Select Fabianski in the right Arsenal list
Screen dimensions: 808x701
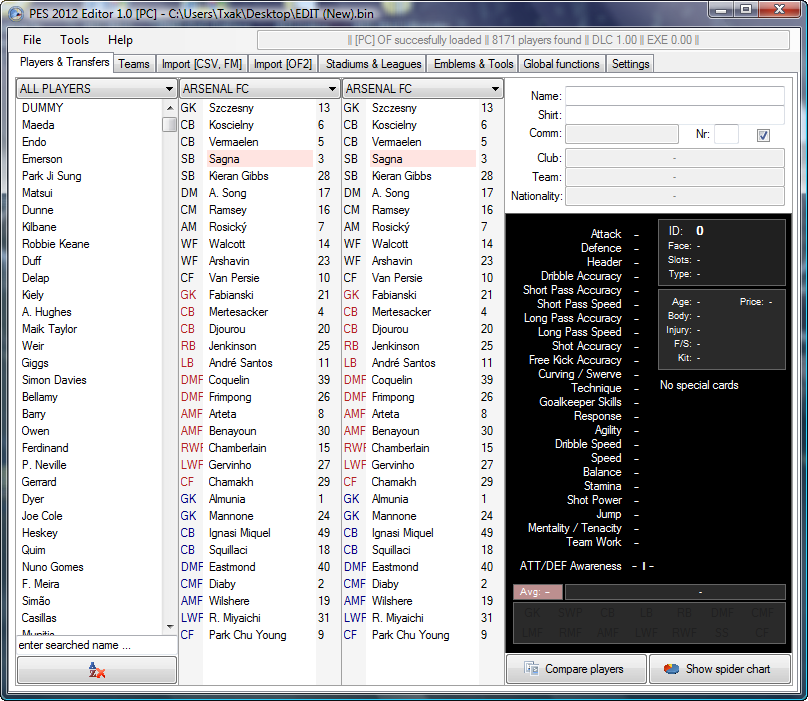(x=394, y=295)
